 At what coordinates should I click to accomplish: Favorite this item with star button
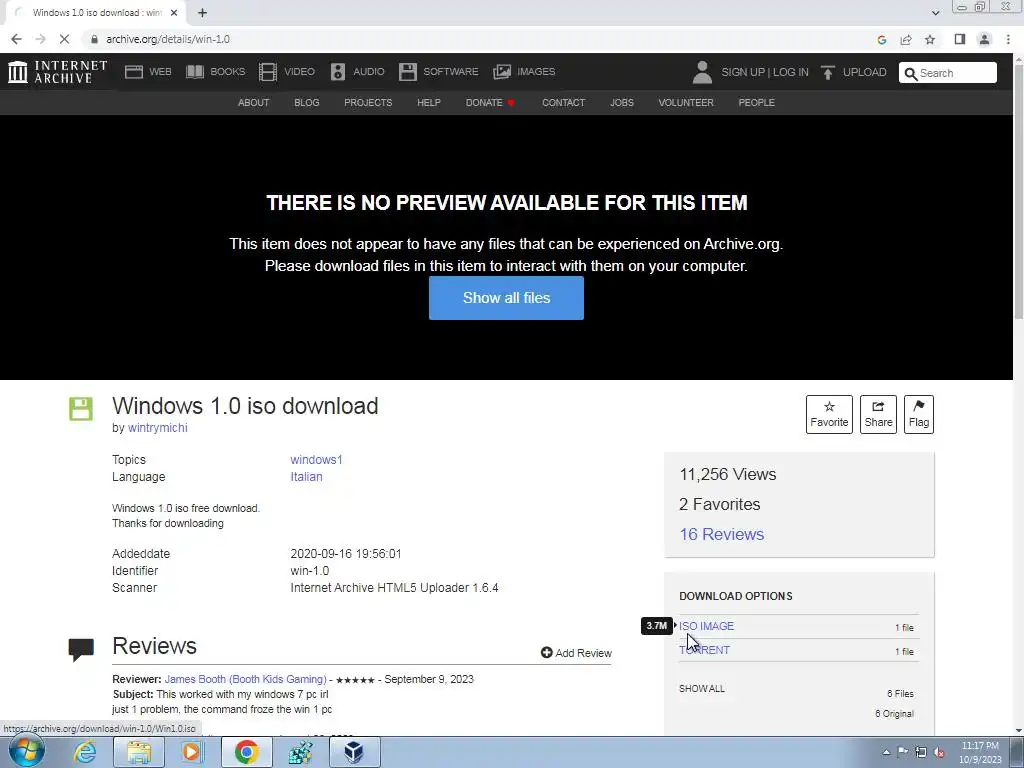coord(829,414)
